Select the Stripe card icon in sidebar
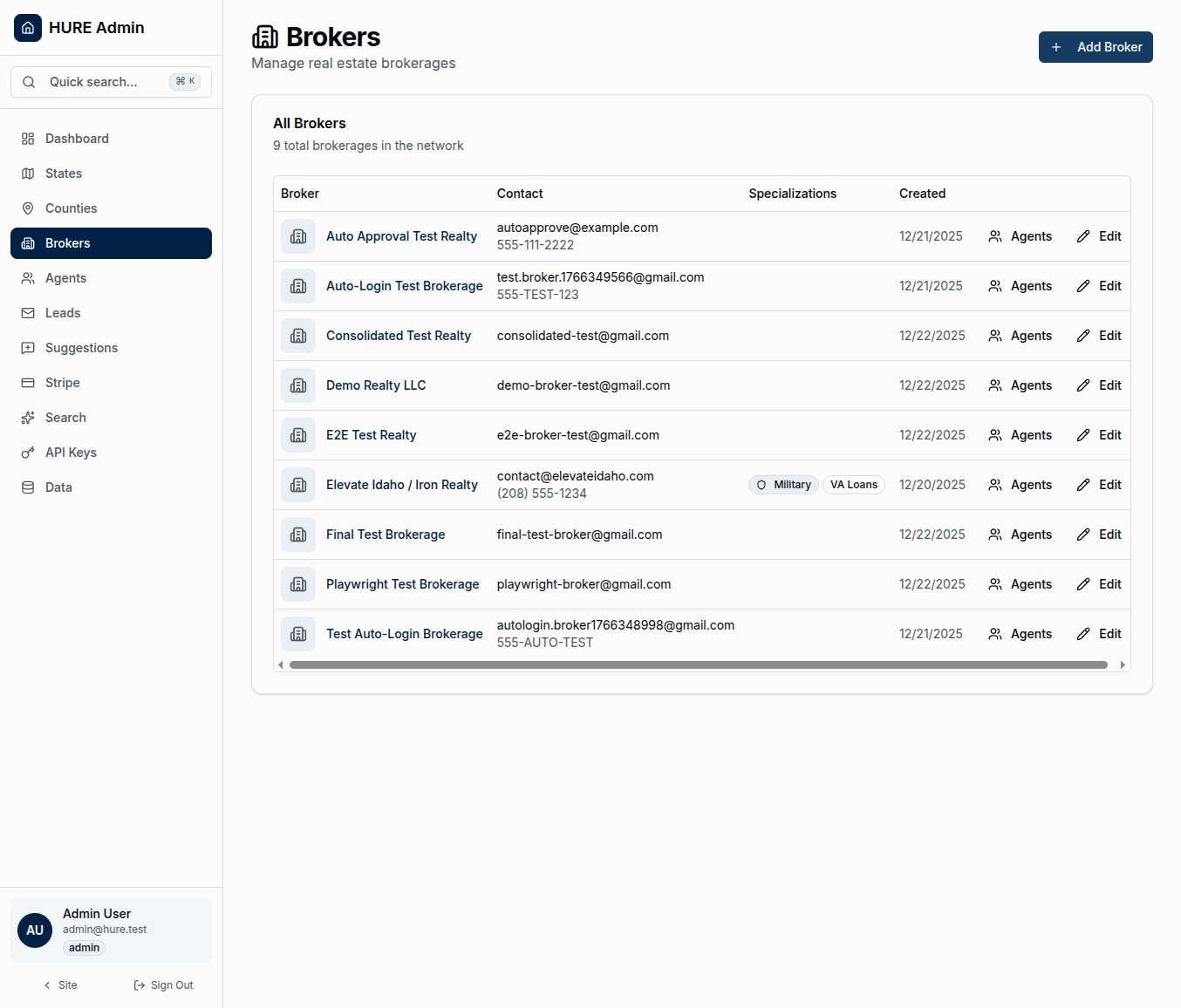This screenshot has height=1008, width=1181. click(x=27, y=383)
